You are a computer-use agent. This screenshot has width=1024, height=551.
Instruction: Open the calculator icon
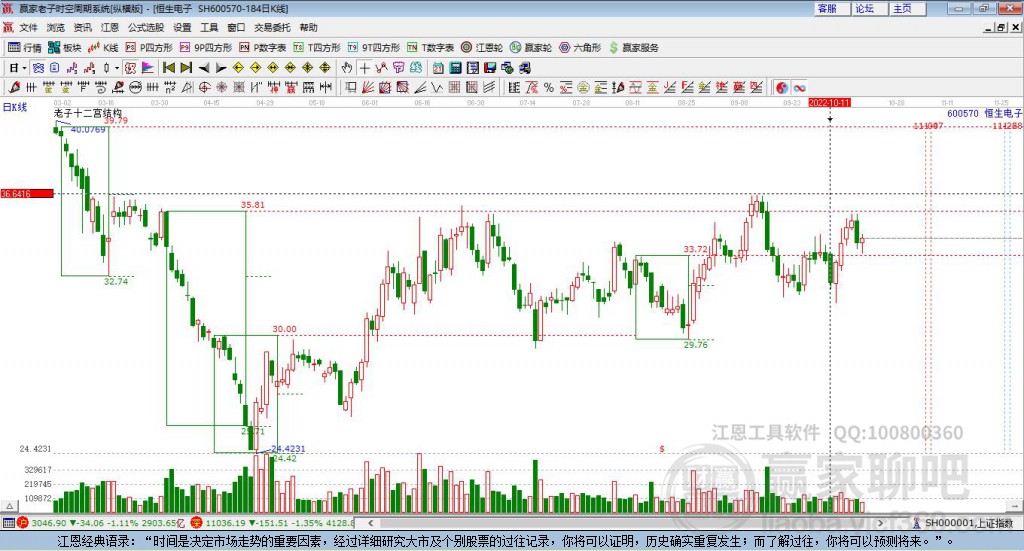456,68
